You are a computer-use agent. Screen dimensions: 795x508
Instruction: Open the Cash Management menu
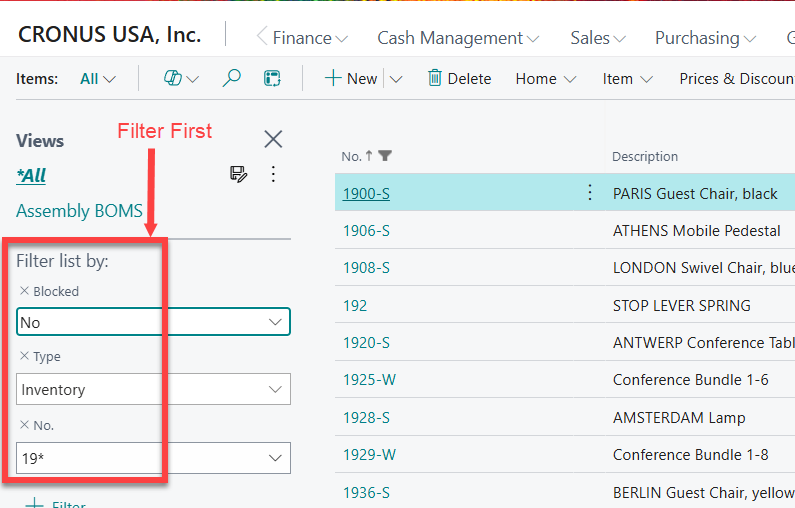(458, 38)
